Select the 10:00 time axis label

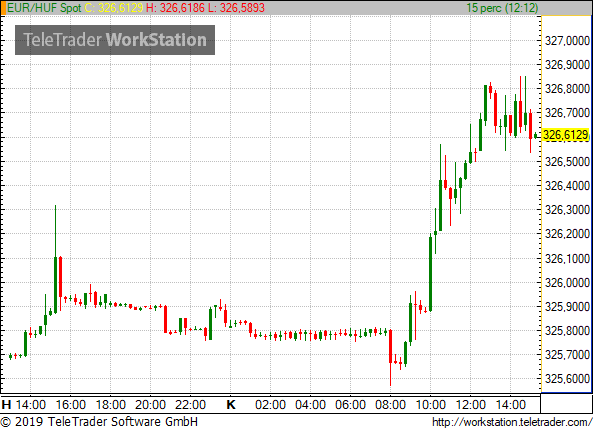pos(430,405)
